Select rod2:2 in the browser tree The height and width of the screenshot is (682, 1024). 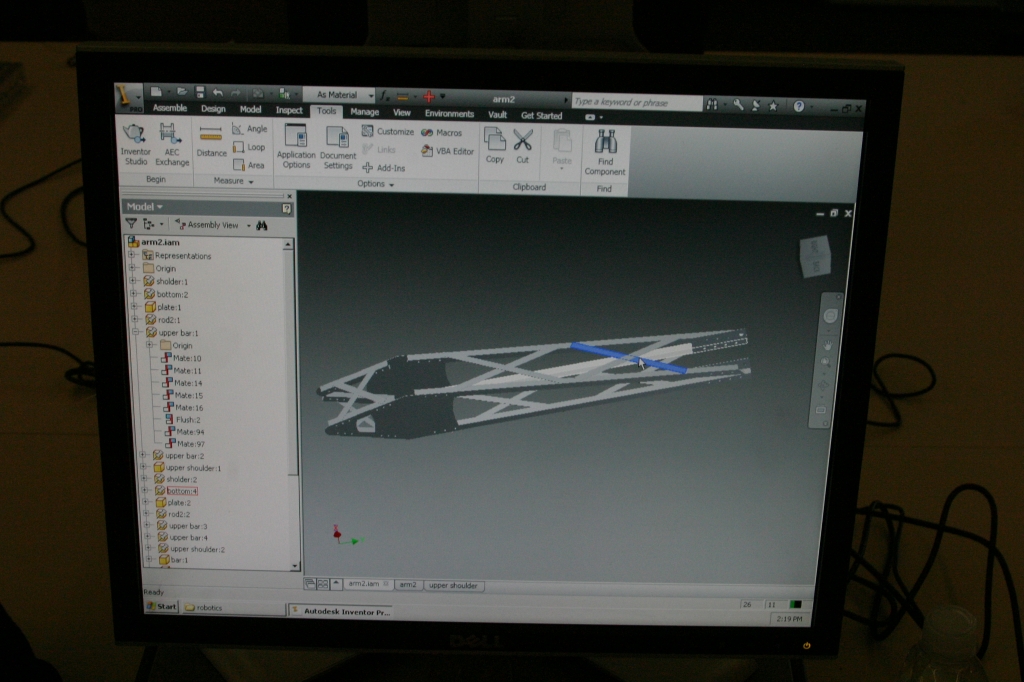[x=174, y=514]
